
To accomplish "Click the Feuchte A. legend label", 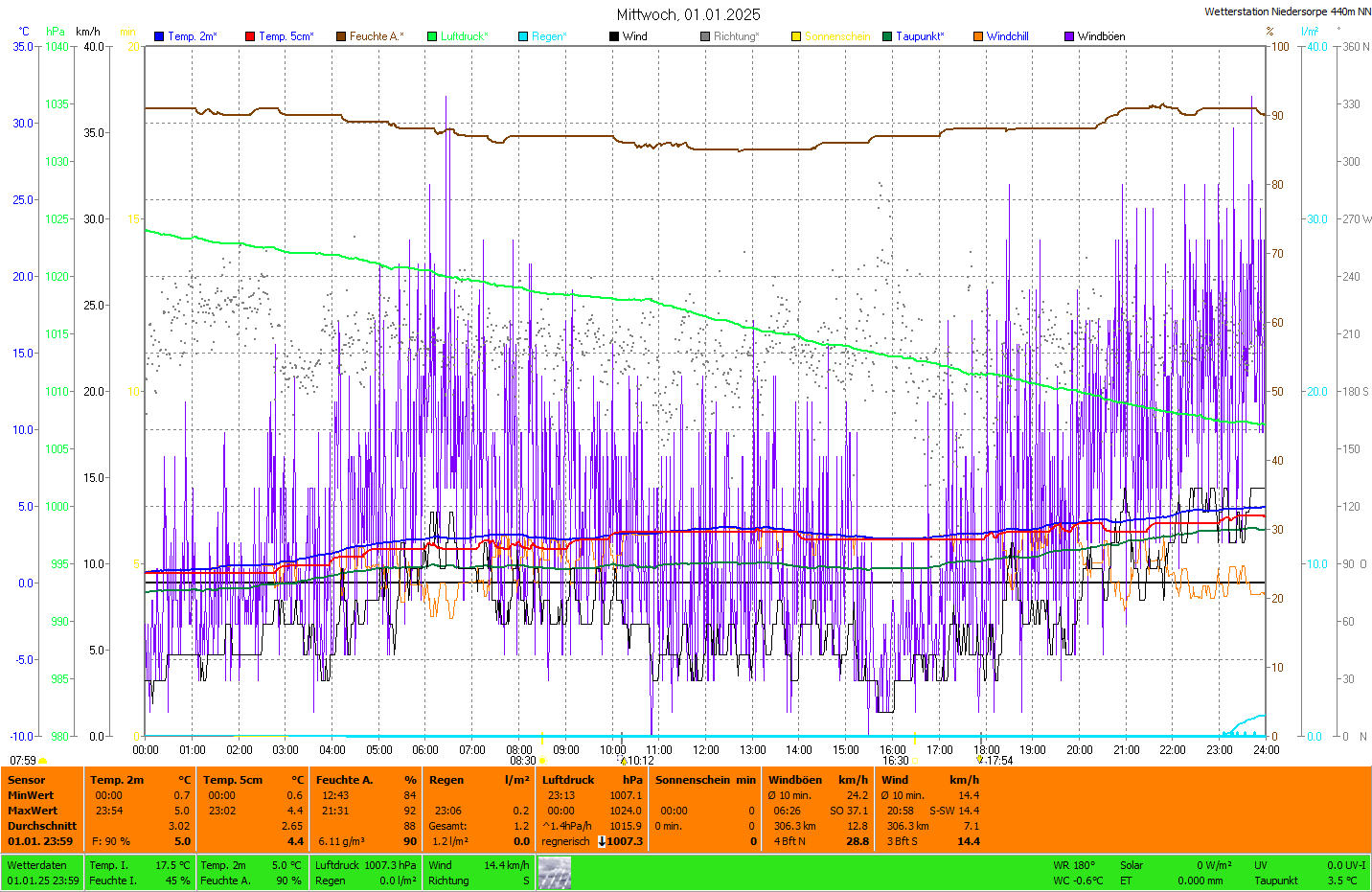I will pos(377,36).
